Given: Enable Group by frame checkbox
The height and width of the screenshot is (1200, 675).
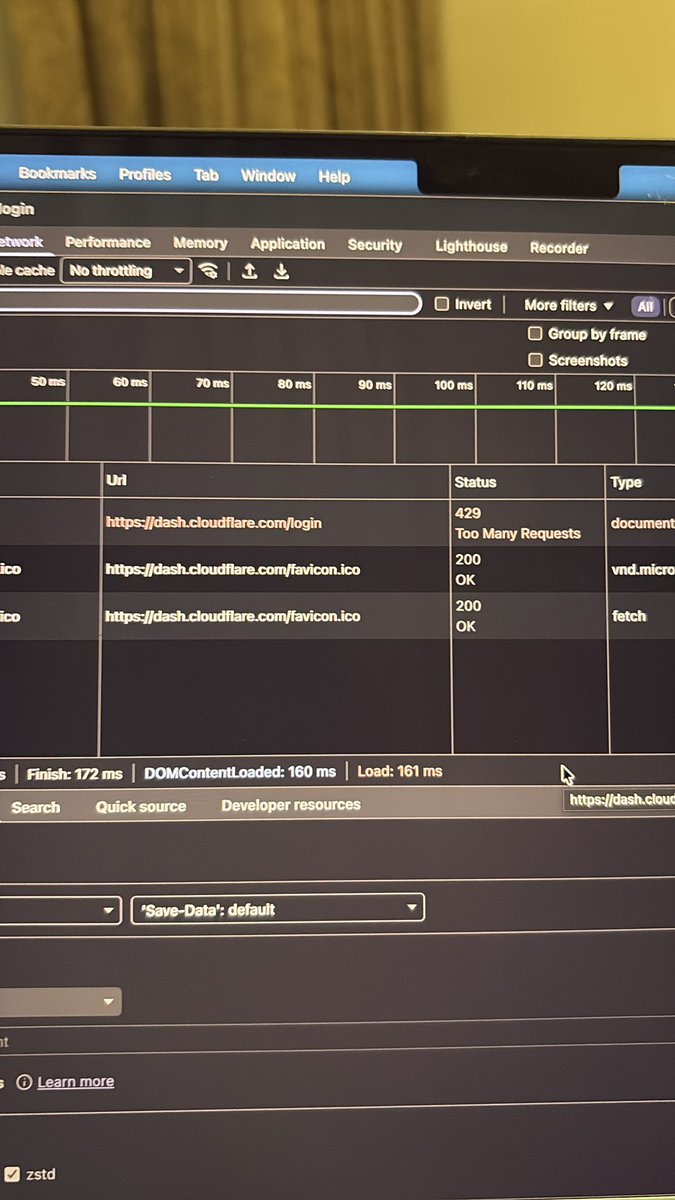Looking at the screenshot, I should click(x=536, y=334).
